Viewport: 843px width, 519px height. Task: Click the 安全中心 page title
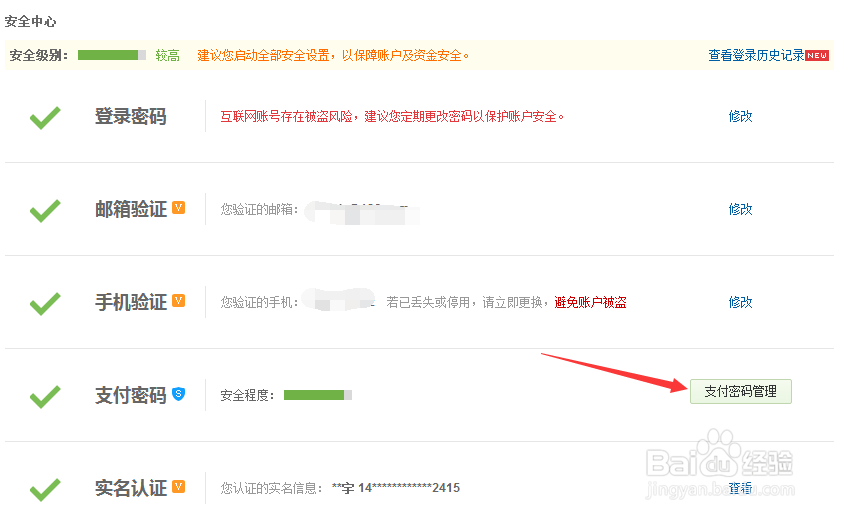[x=31, y=21]
